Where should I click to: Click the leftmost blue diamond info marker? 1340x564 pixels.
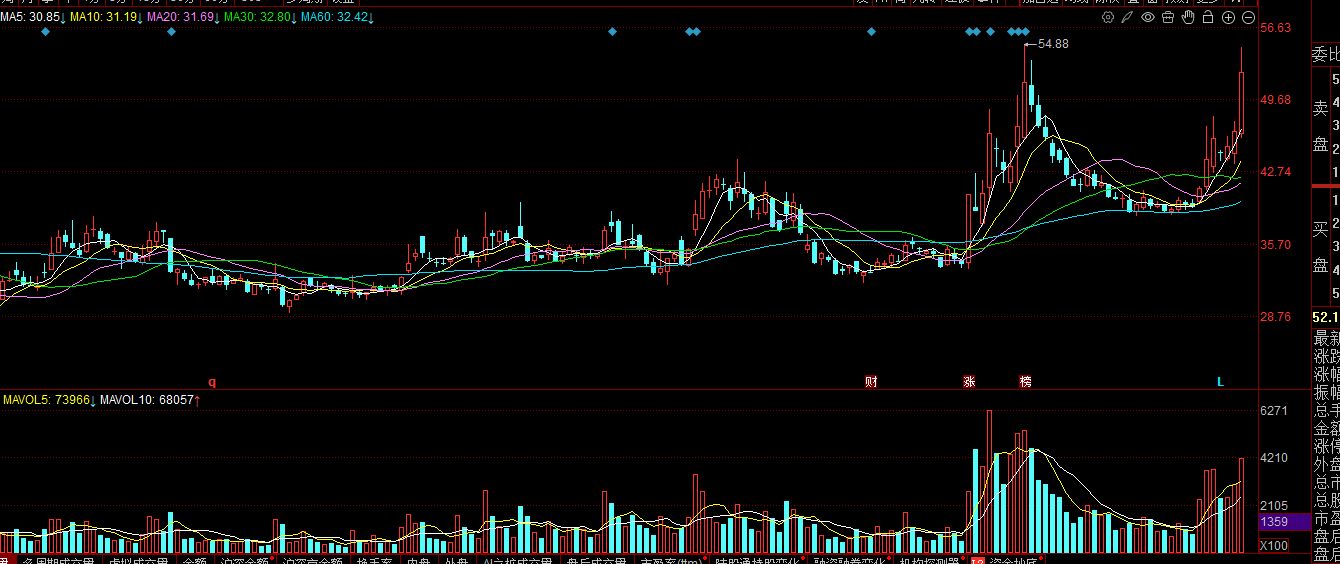(x=45, y=32)
